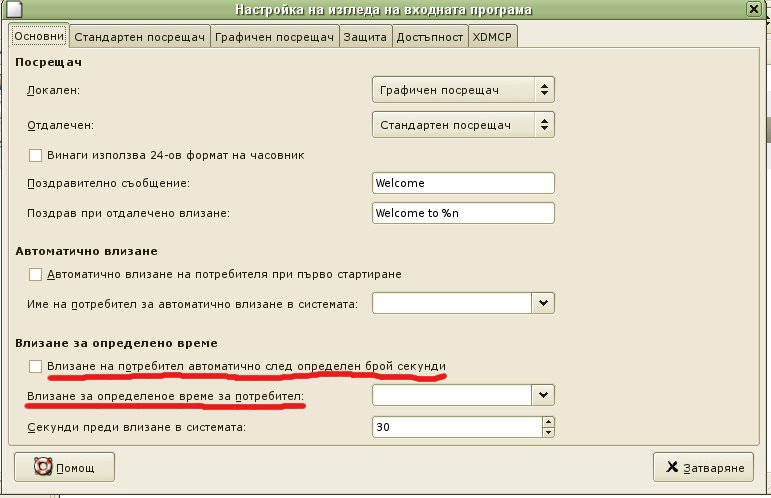This screenshot has height=498, width=771.
Task: Click the remote greeting 'Welcome to %n' field
Action: coord(462,213)
